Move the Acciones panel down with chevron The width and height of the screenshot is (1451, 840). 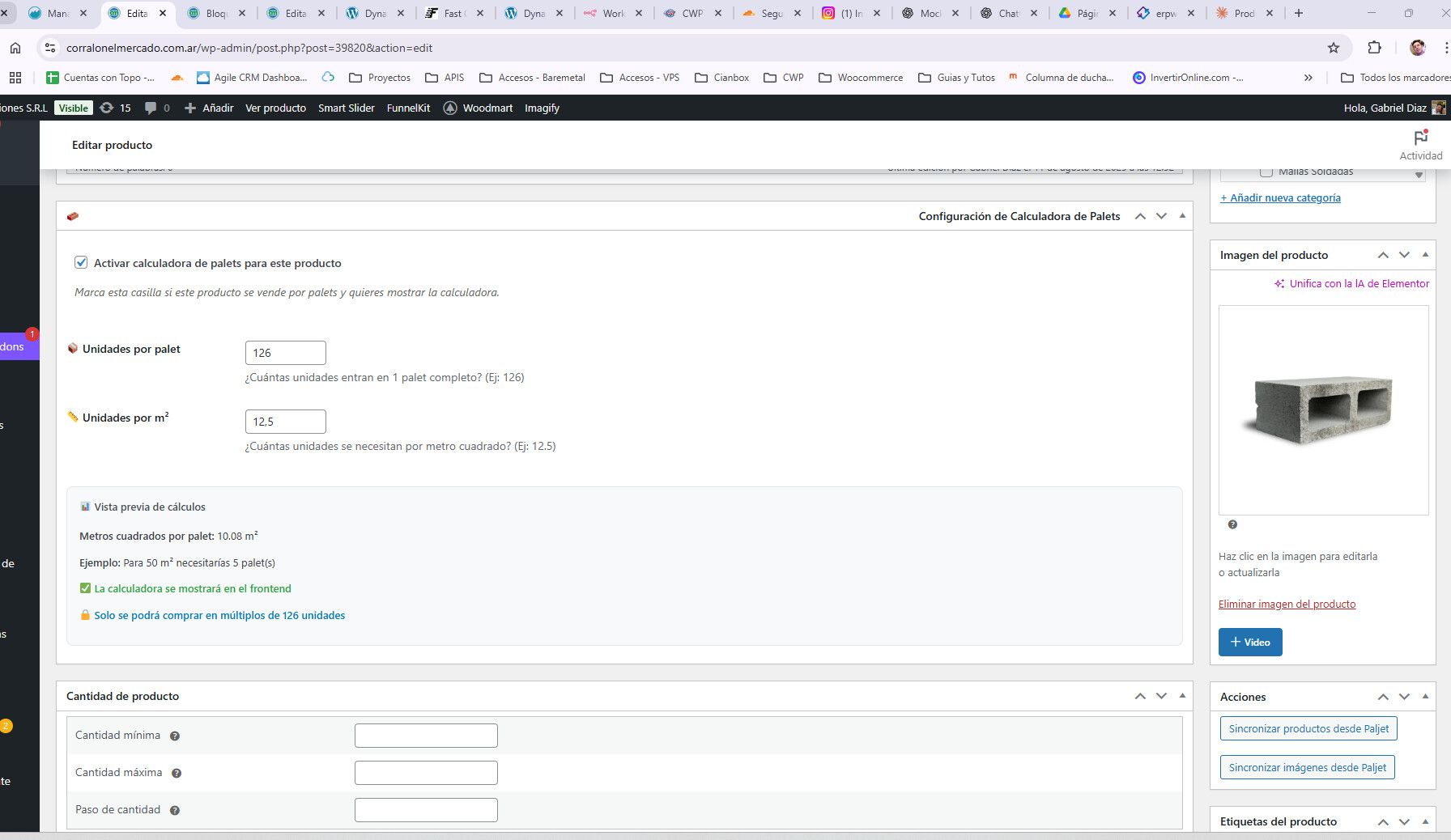click(x=1404, y=697)
